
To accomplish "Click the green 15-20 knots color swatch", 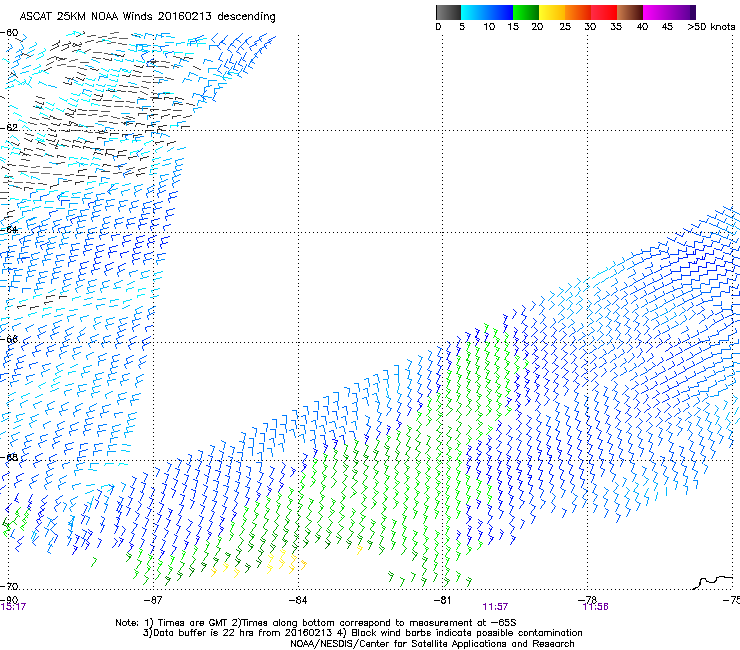I will pyautogui.click(x=526, y=12).
